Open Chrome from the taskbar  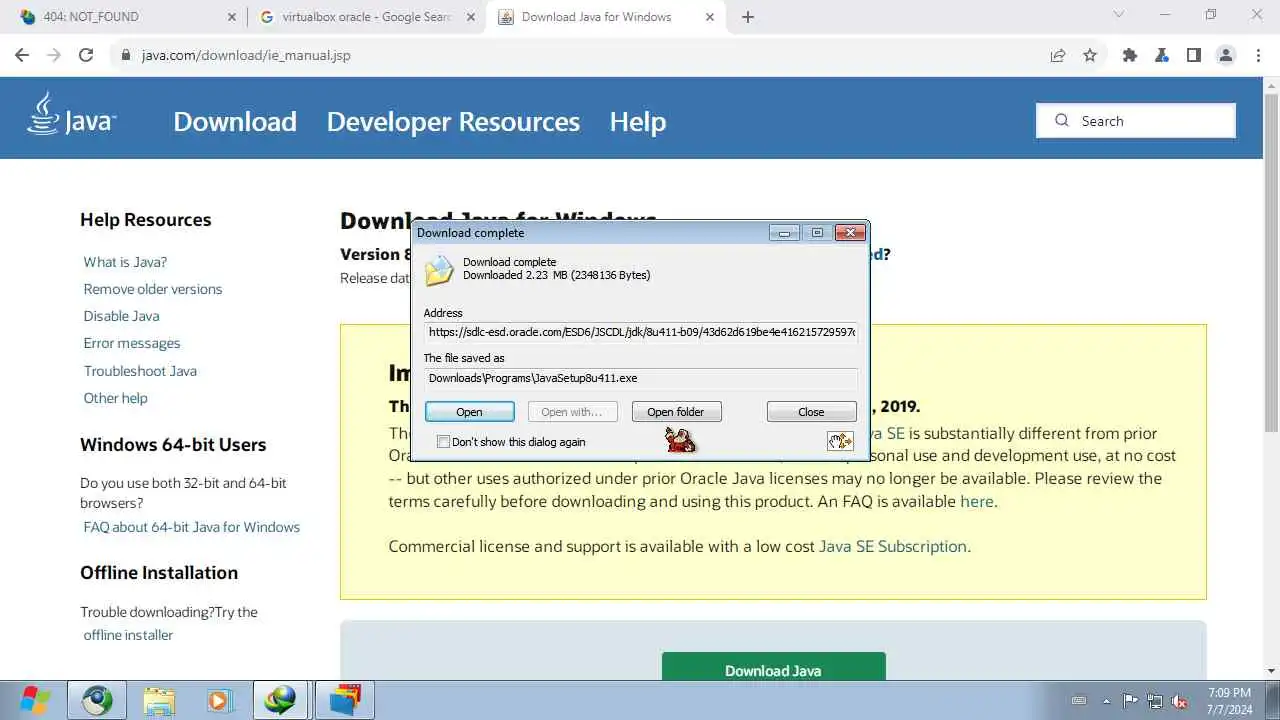pos(97,700)
